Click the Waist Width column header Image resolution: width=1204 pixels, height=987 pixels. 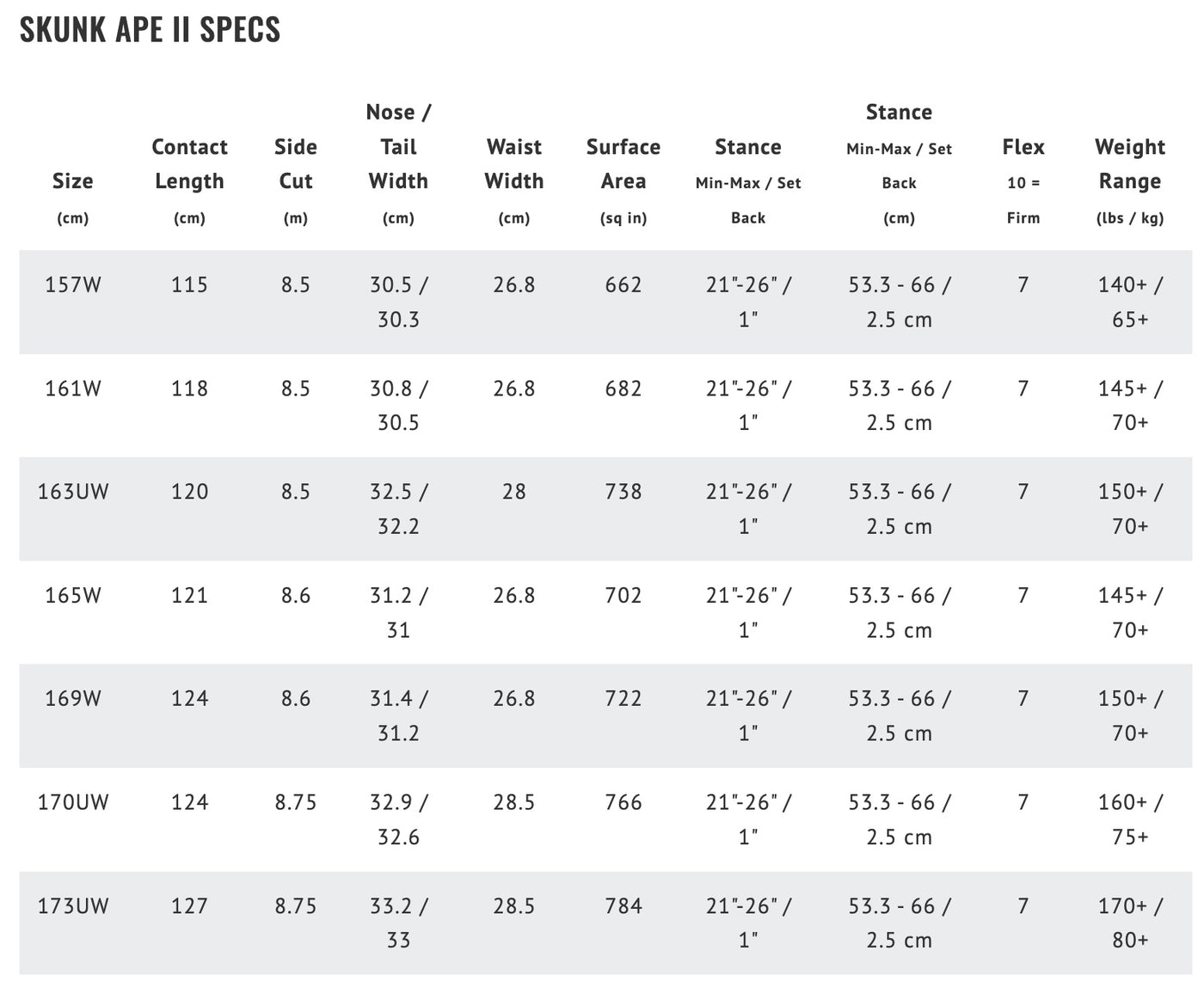(514, 181)
